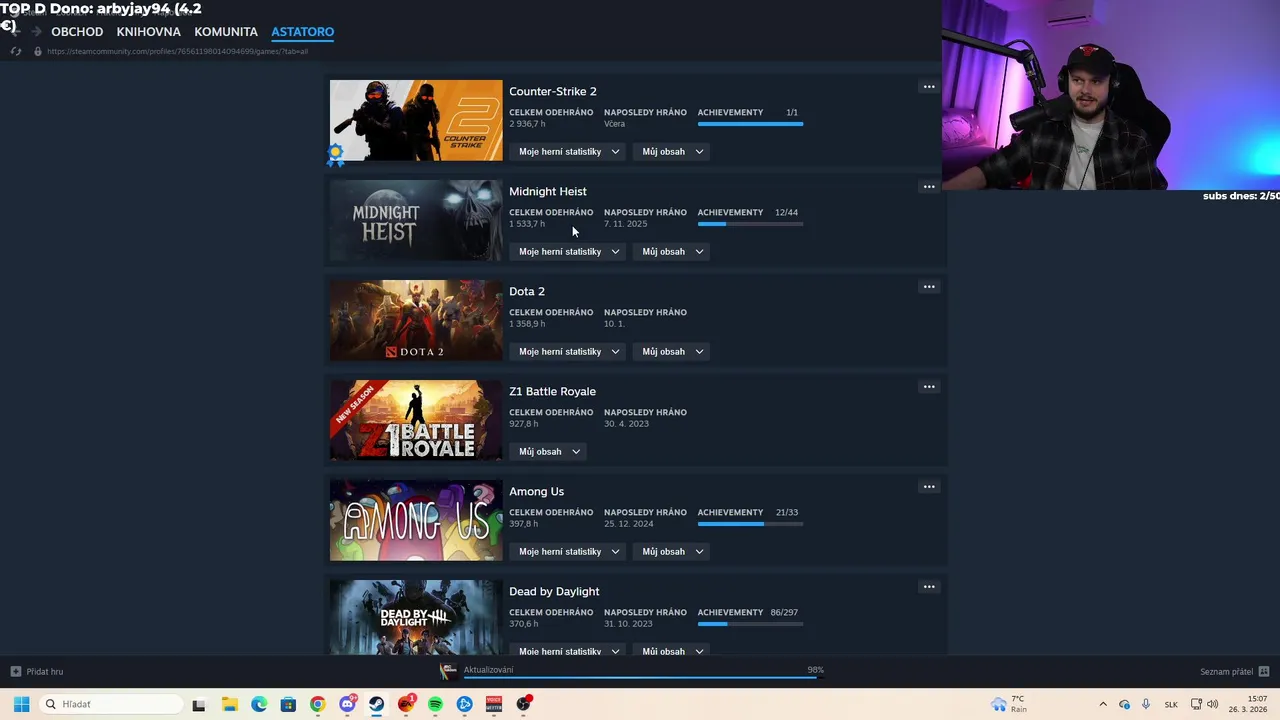The image size is (1280, 720).
Task: Launch Microsoft Edge from the taskbar
Action: [259, 704]
